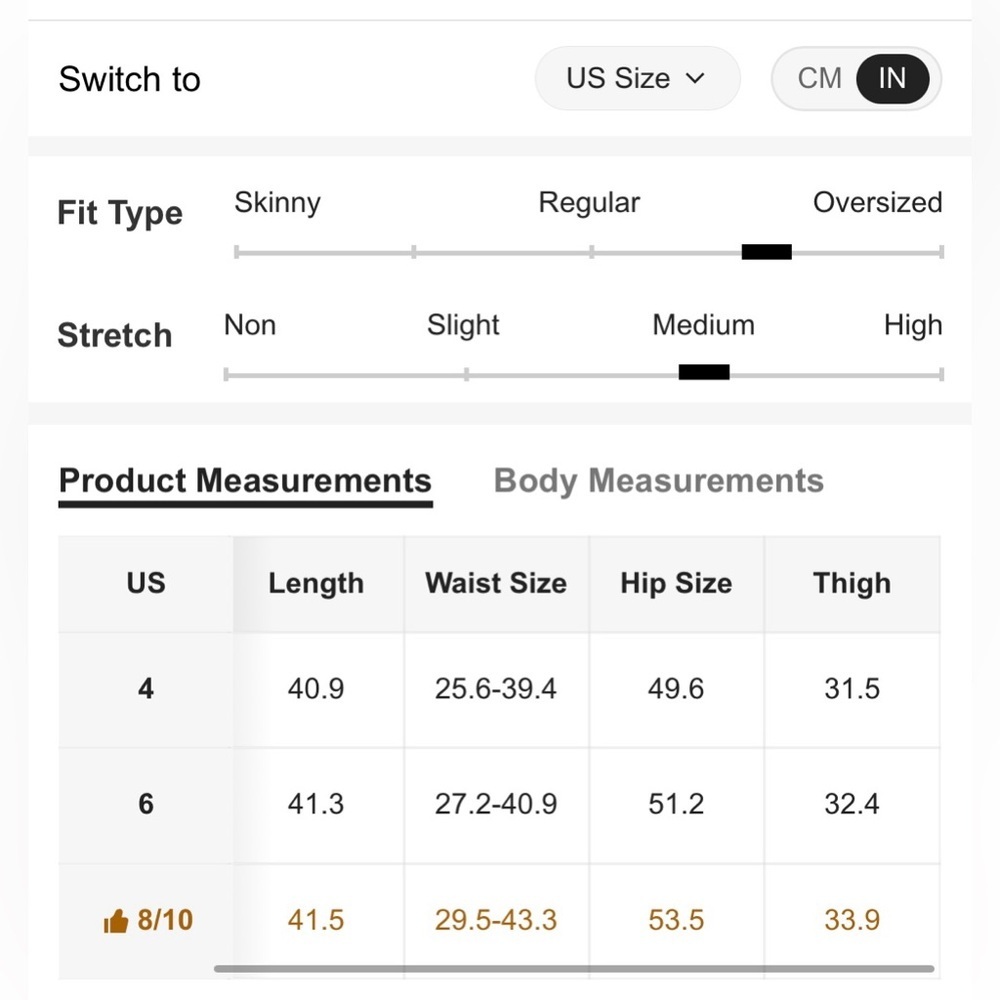This screenshot has height=1000, width=1000.
Task: Switch measurement units to CM
Action: coord(819,78)
